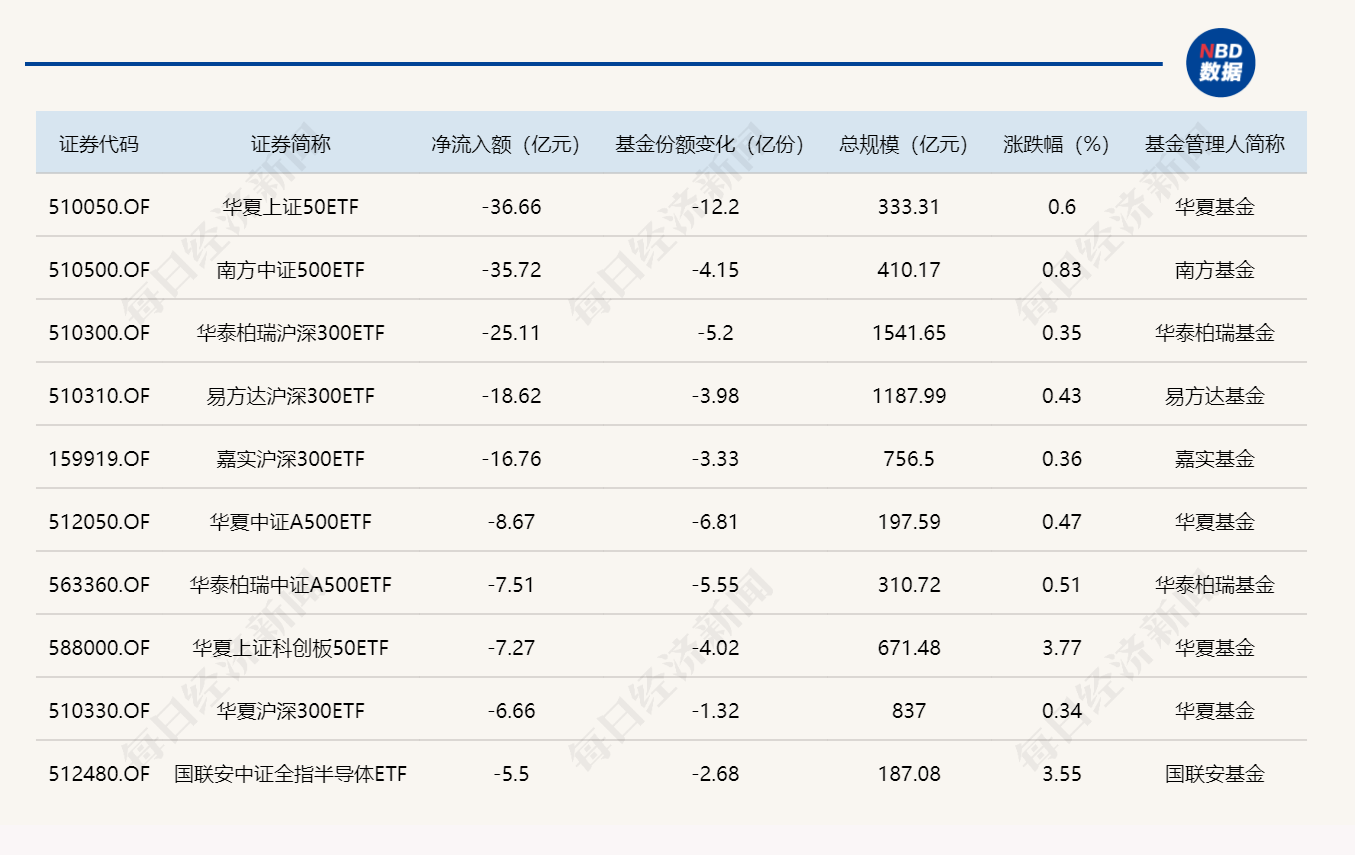Click the name 易方达沪深300ETF
The width and height of the screenshot is (1355, 855).
click(x=290, y=396)
